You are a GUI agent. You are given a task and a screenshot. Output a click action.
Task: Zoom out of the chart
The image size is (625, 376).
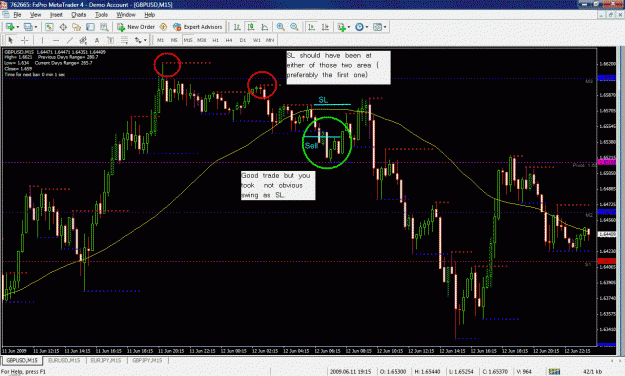click(x=294, y=27)
